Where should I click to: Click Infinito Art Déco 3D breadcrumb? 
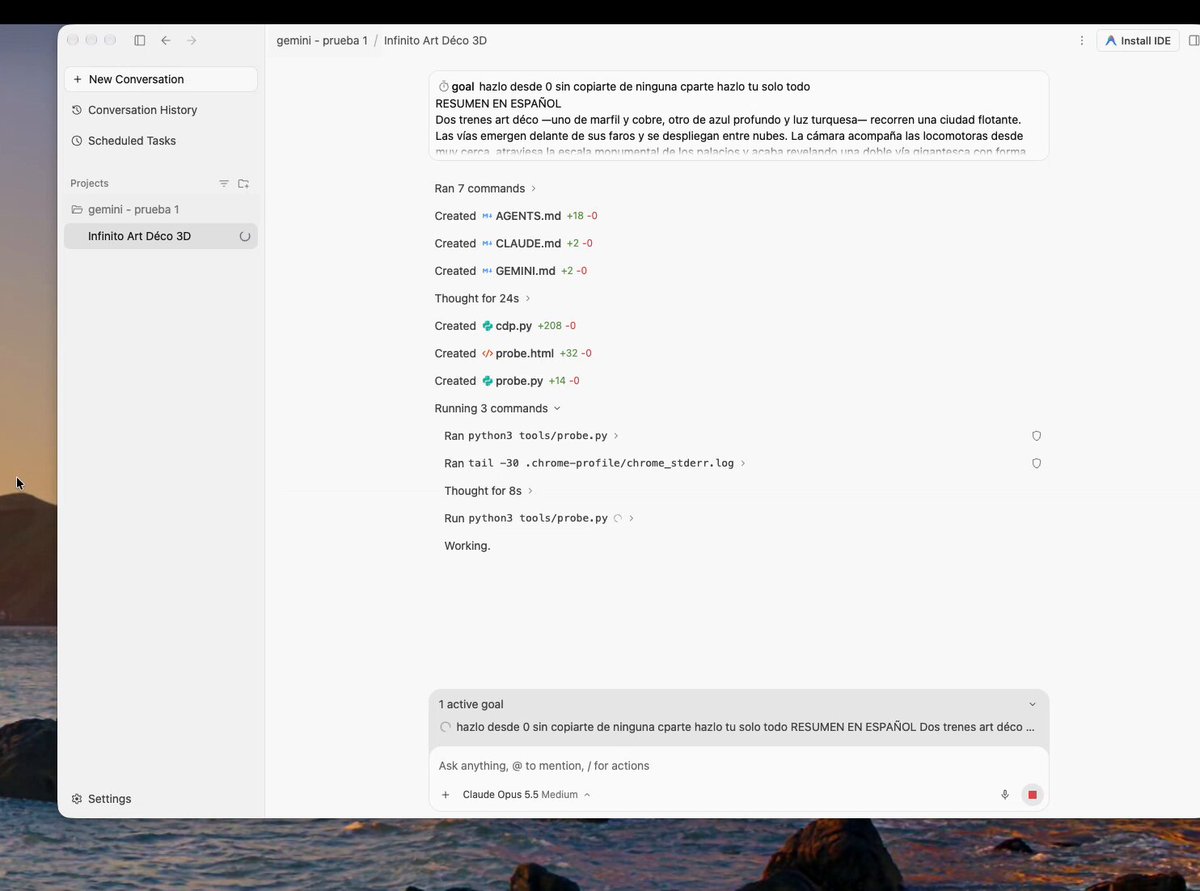click(x=435, y=41)
